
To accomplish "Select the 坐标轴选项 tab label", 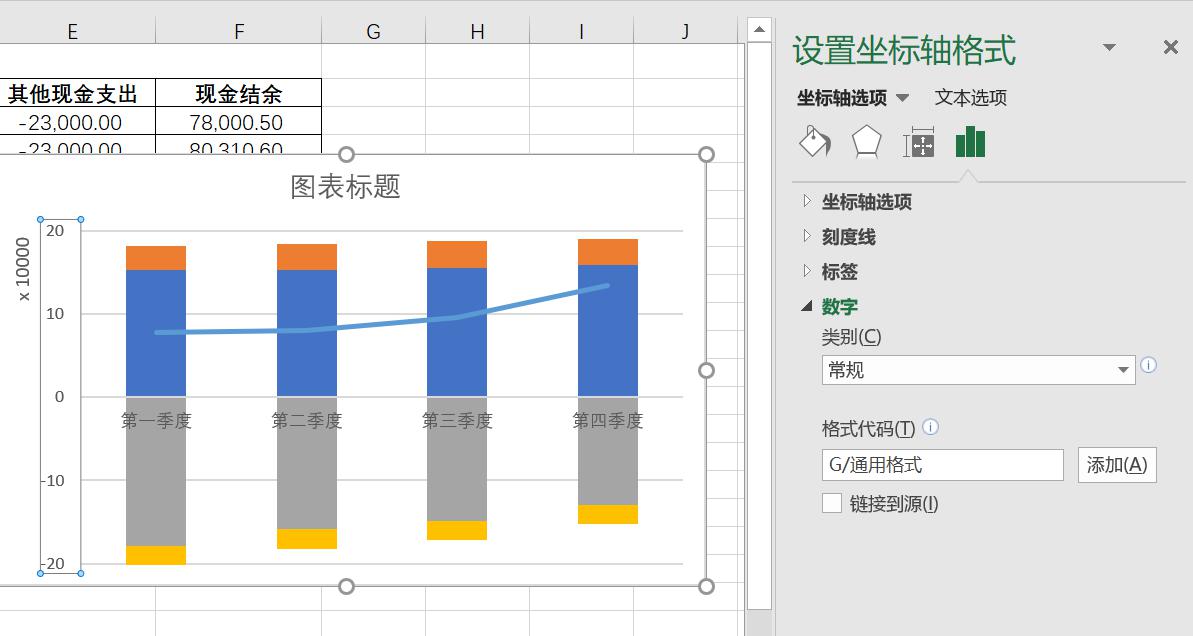I will [841, 97].
